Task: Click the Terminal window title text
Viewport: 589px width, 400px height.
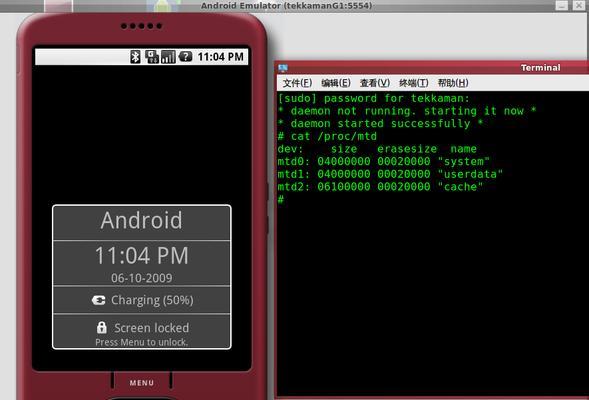Action: (541, 68)
